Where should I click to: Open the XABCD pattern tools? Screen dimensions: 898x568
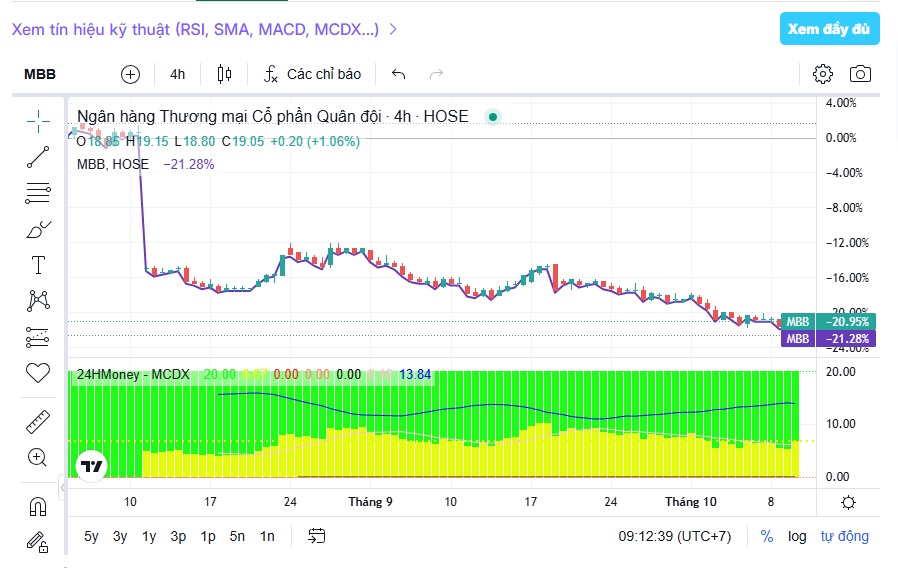click(38, 301)
